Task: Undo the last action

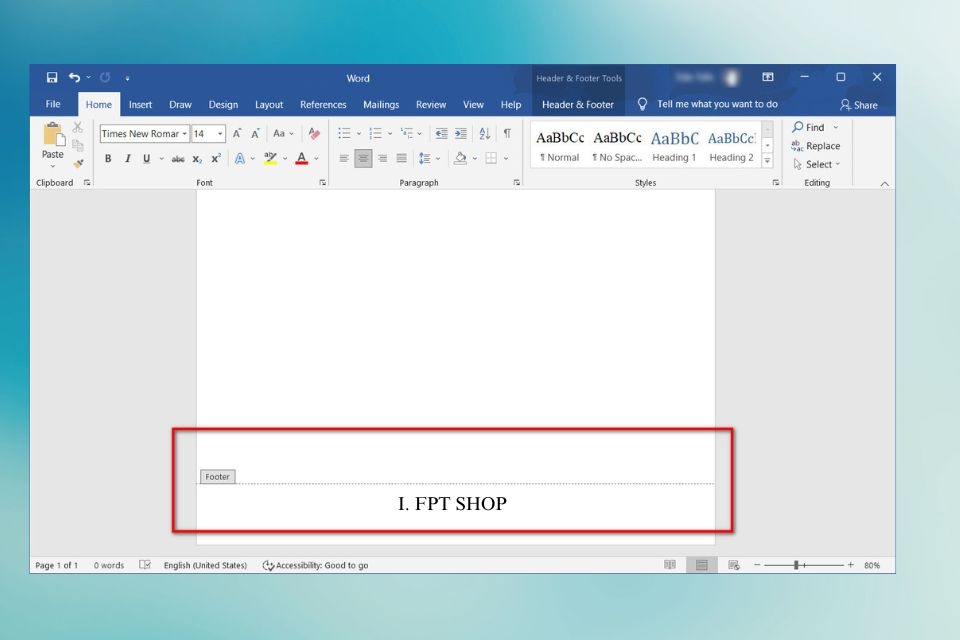Action: tap(74, 78)
